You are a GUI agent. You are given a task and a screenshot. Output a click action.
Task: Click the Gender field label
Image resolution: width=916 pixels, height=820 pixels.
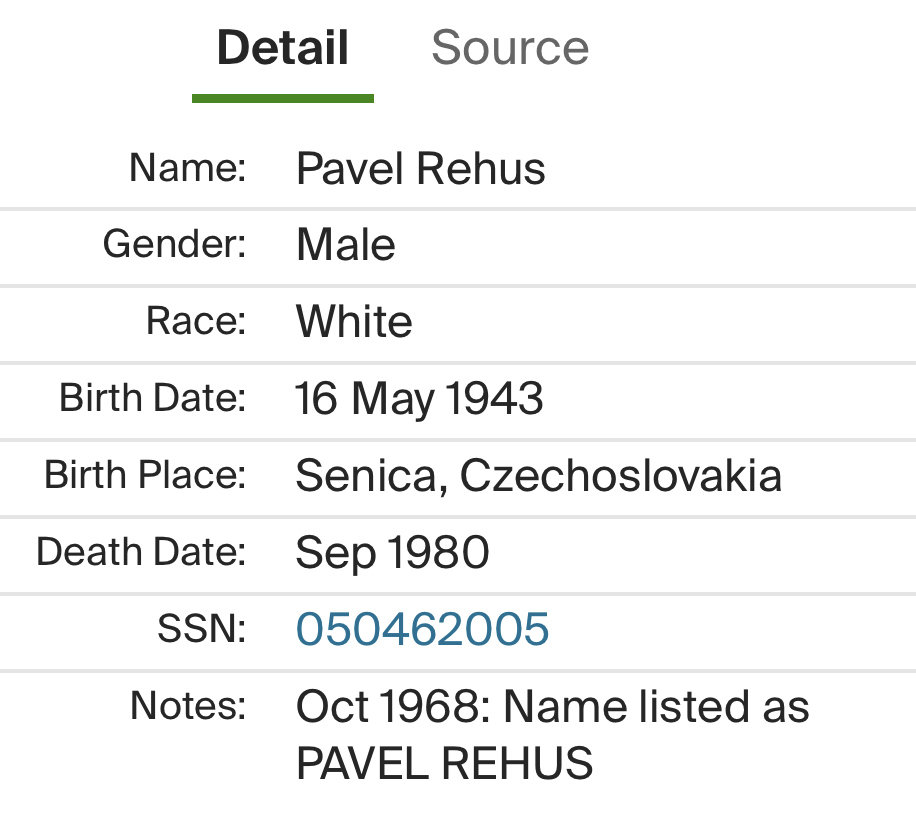coord(174,244)
